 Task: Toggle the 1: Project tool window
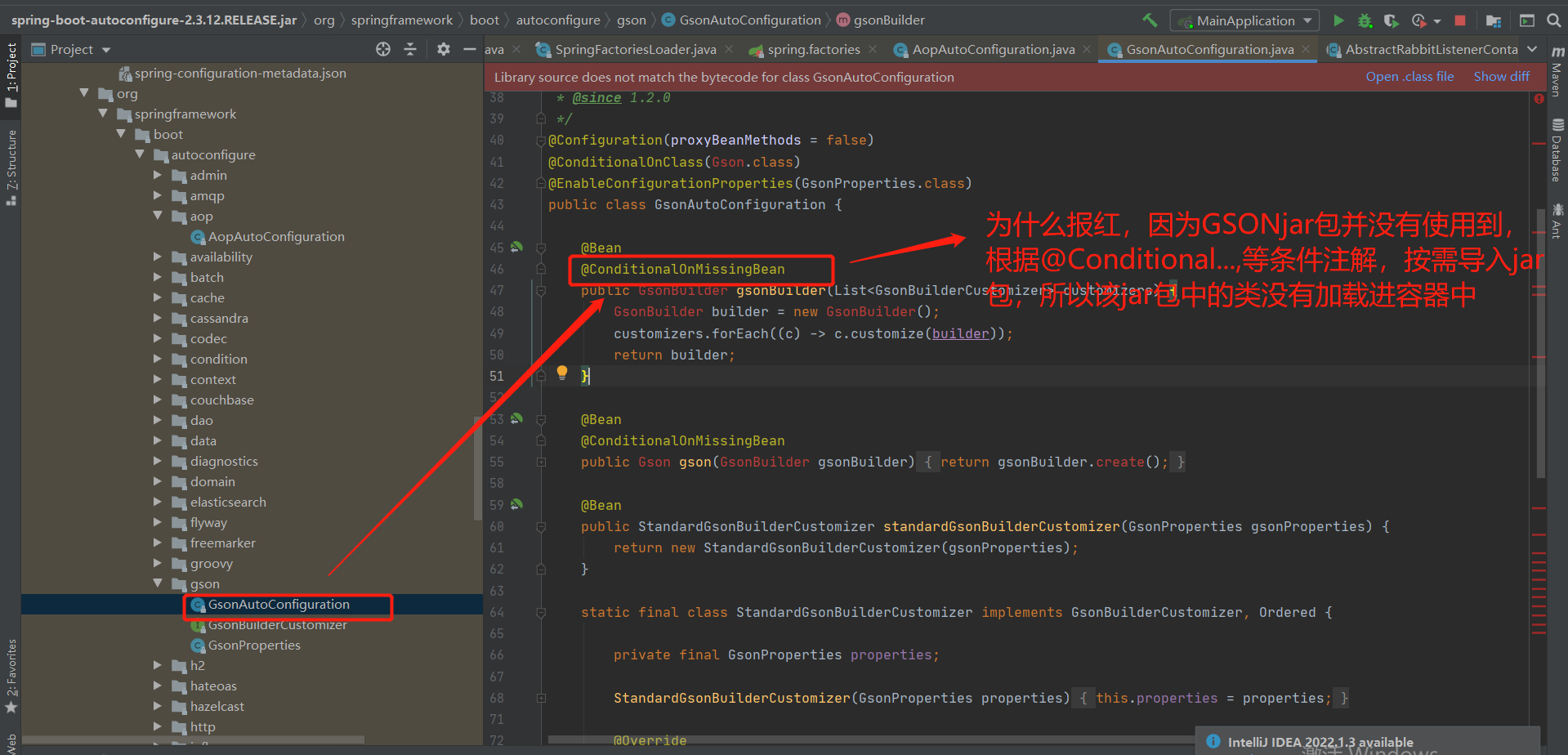click(x=11, y=75)
